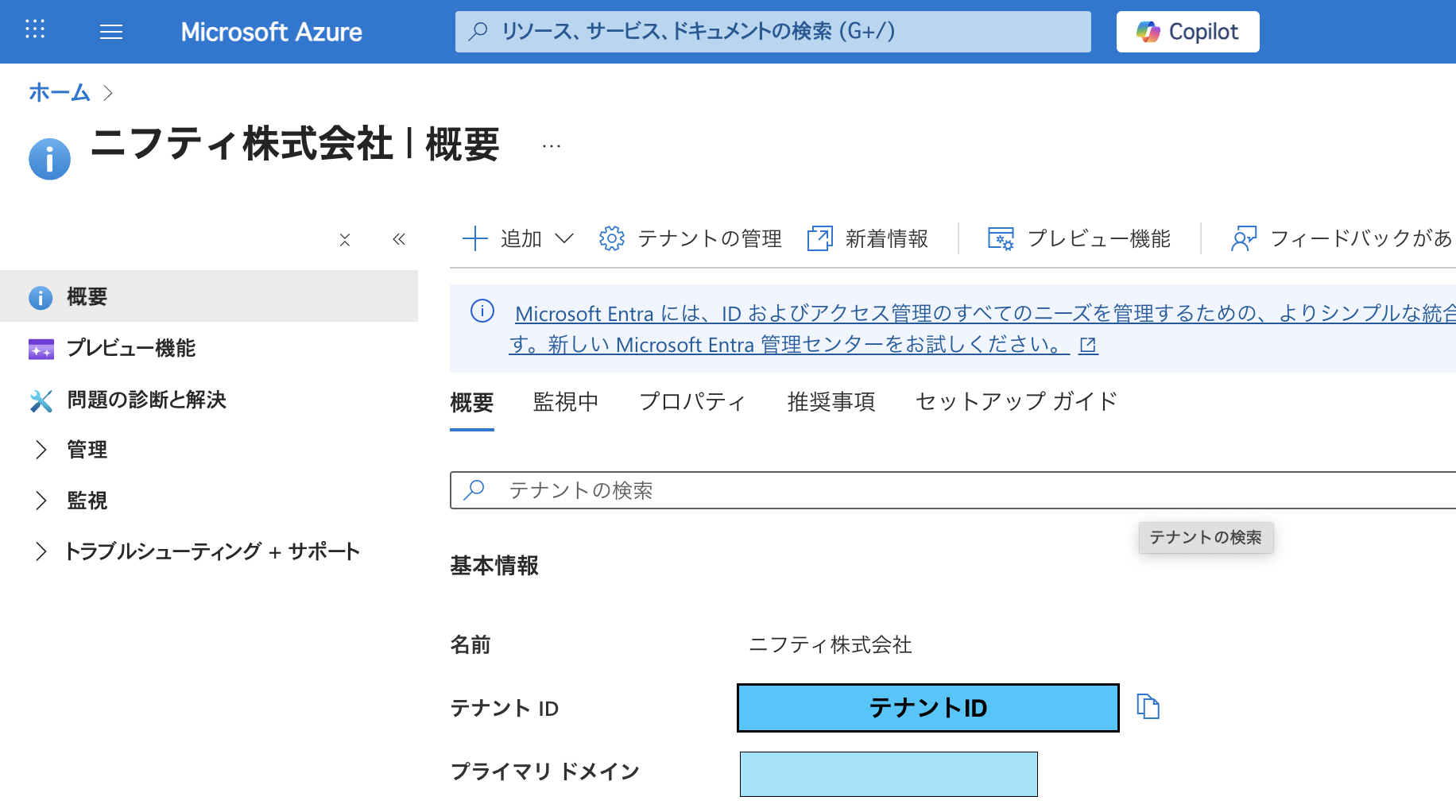1456x812 pixels.
Task: Click the toolbar プレビュー機能 icon
Action: (x=1001, y=238)
